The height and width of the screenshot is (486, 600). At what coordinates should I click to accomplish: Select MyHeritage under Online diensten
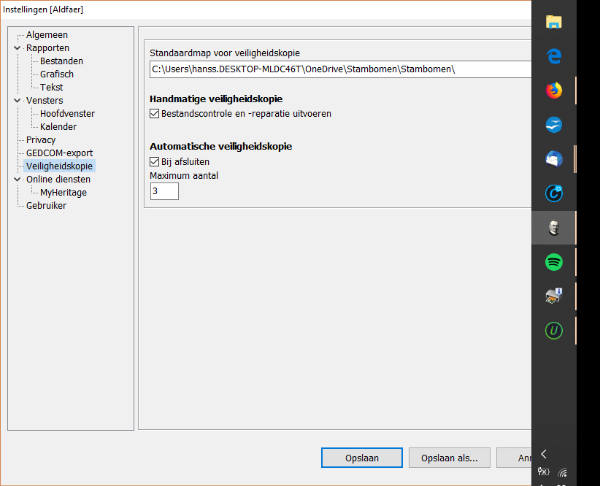coord(63,192)
